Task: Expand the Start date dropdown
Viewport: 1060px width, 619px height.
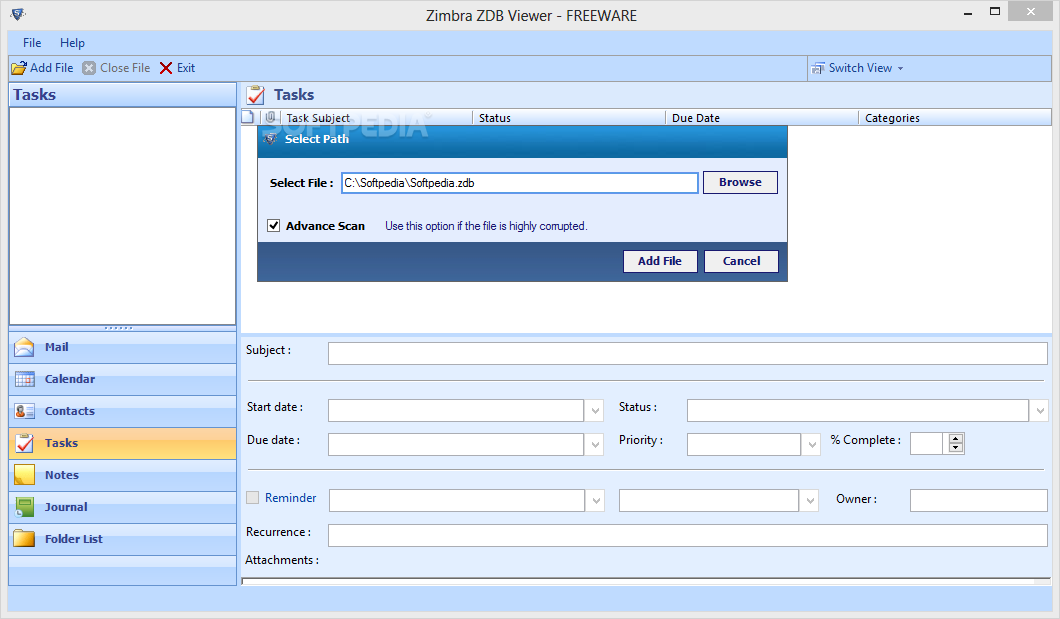Action: (595, 410)
